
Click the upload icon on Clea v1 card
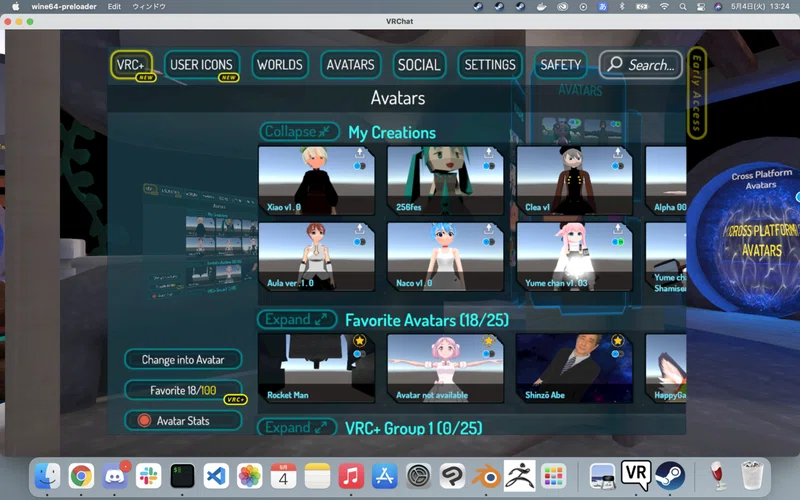click(618, 152)
